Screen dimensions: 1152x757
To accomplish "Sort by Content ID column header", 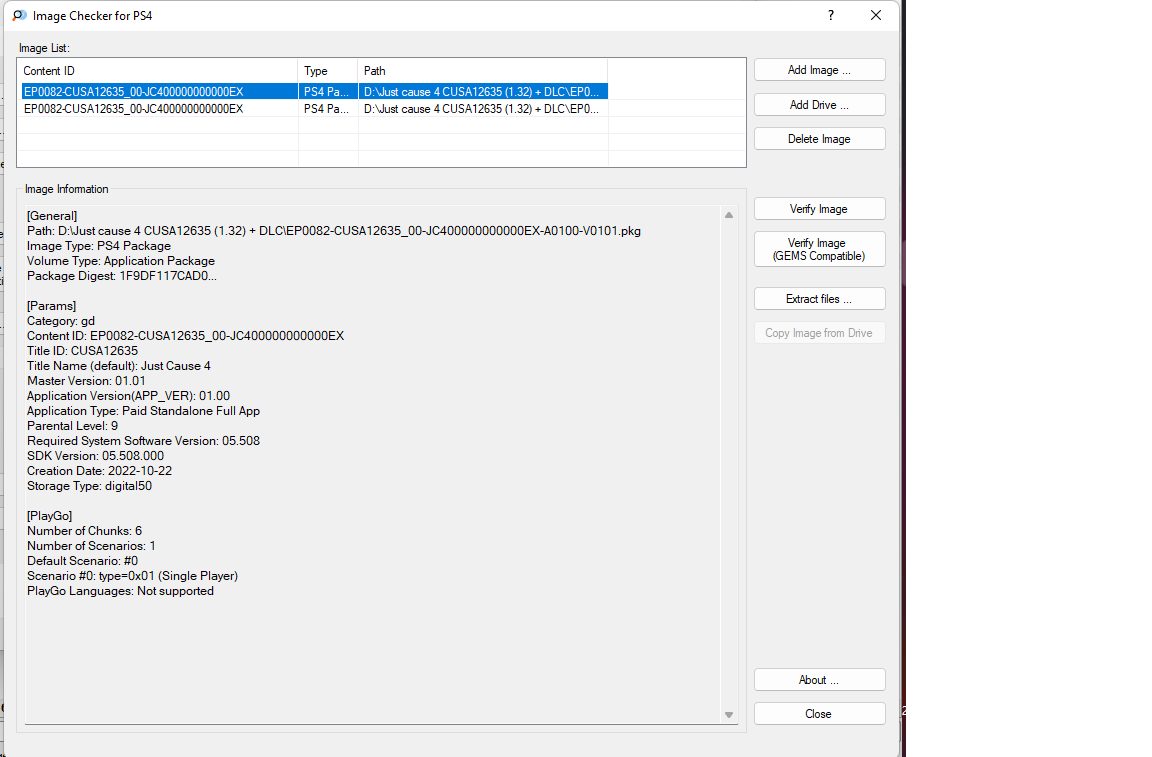I will tap(158, 71).
